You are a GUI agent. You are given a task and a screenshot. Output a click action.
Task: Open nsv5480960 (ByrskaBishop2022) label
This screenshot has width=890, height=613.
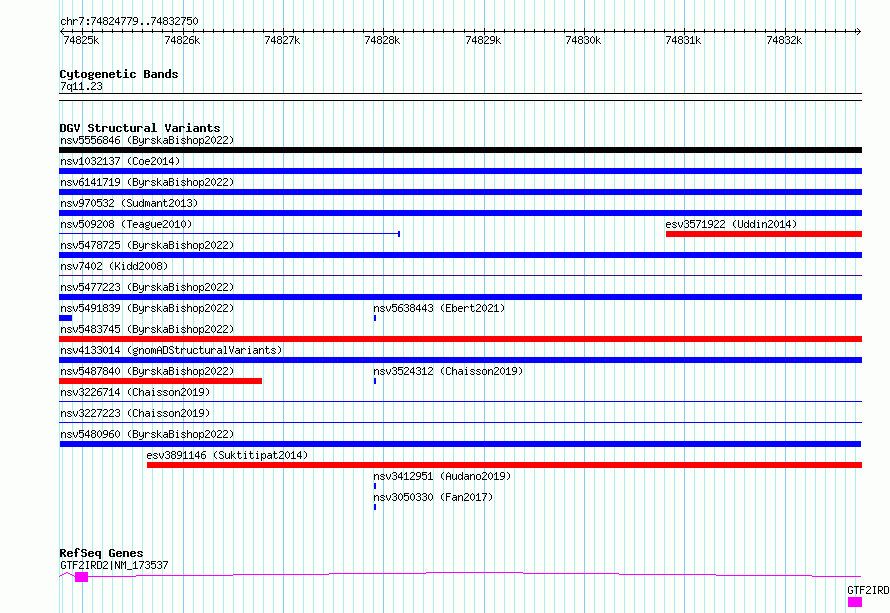pyautogui.click(x=147, y=434)
